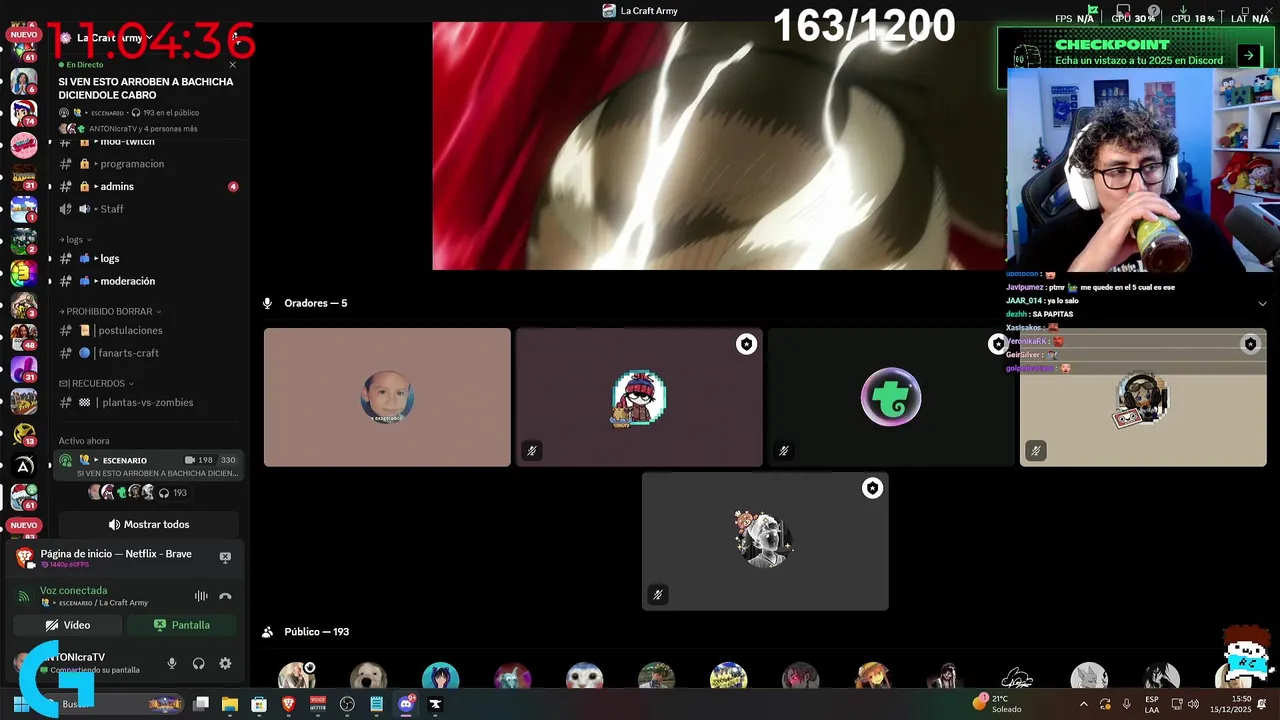1280x720 pixels.
Task: Show hidden system tray icons
Action: 1083,704
